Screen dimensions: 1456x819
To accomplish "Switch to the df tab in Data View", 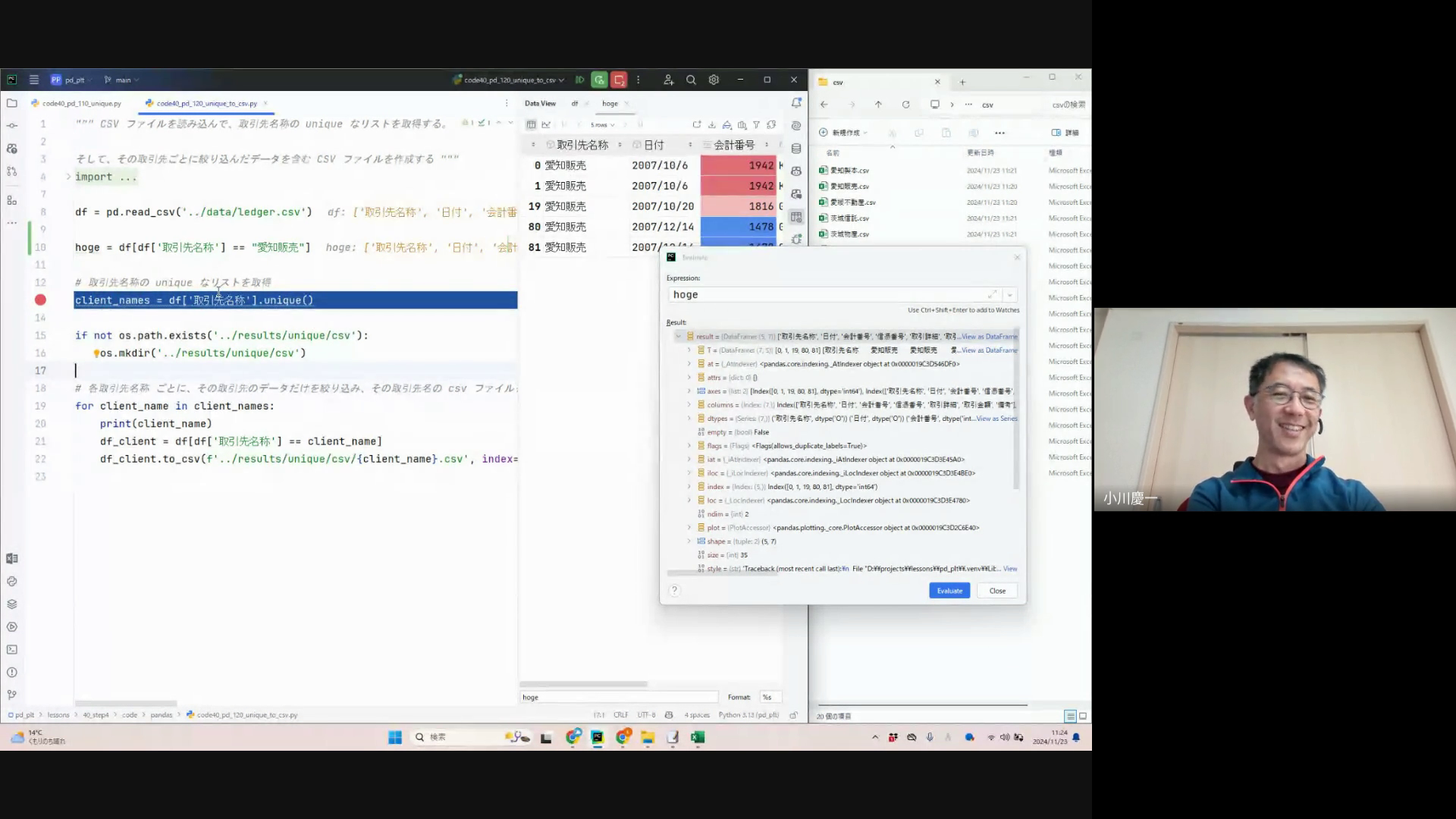I will (575, 103).
